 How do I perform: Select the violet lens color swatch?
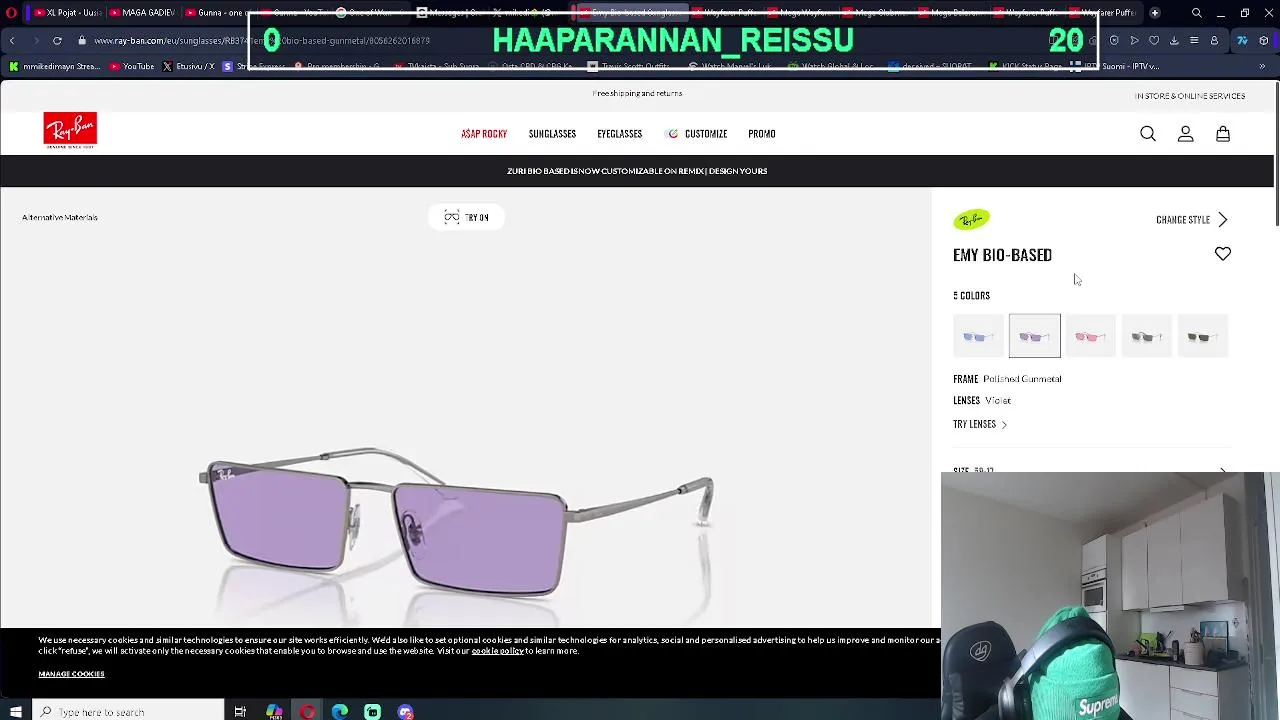click(x=1035, y=336)
